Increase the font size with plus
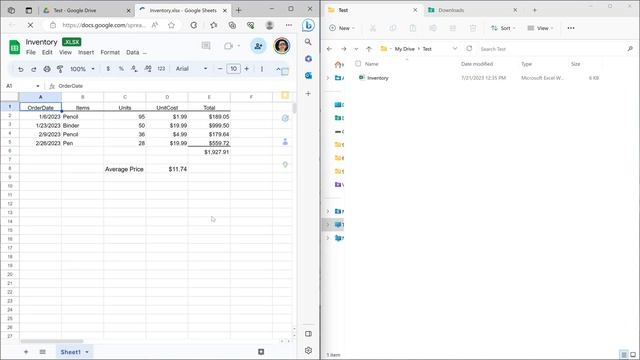The width and height of the screenshot is (640, 360). (x=247, y=69)
